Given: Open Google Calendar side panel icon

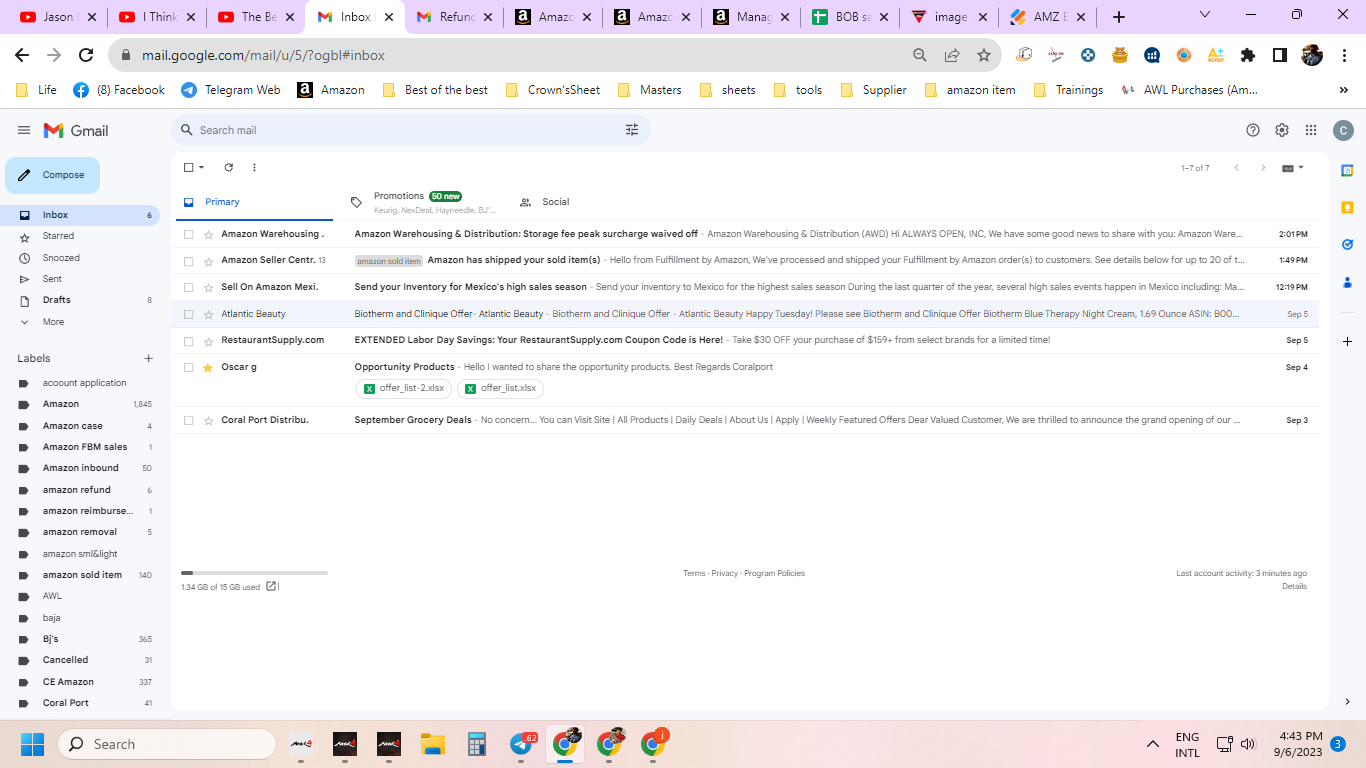Looking at the screenshot, I should pos(1347,170).
